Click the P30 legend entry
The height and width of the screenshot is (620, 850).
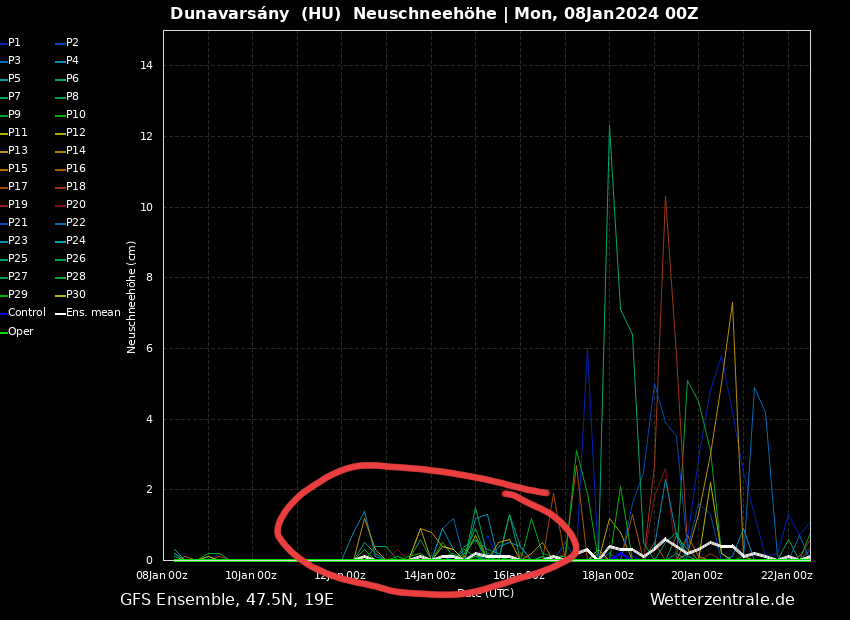coord(75,295)
